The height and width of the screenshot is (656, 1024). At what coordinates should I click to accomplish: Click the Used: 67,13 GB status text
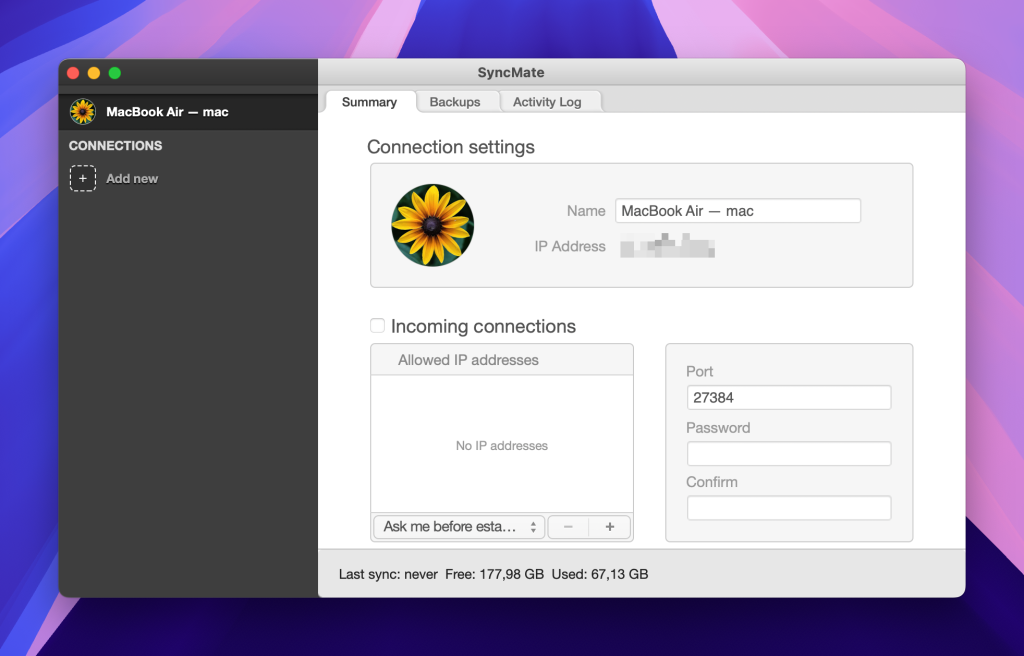600,574
